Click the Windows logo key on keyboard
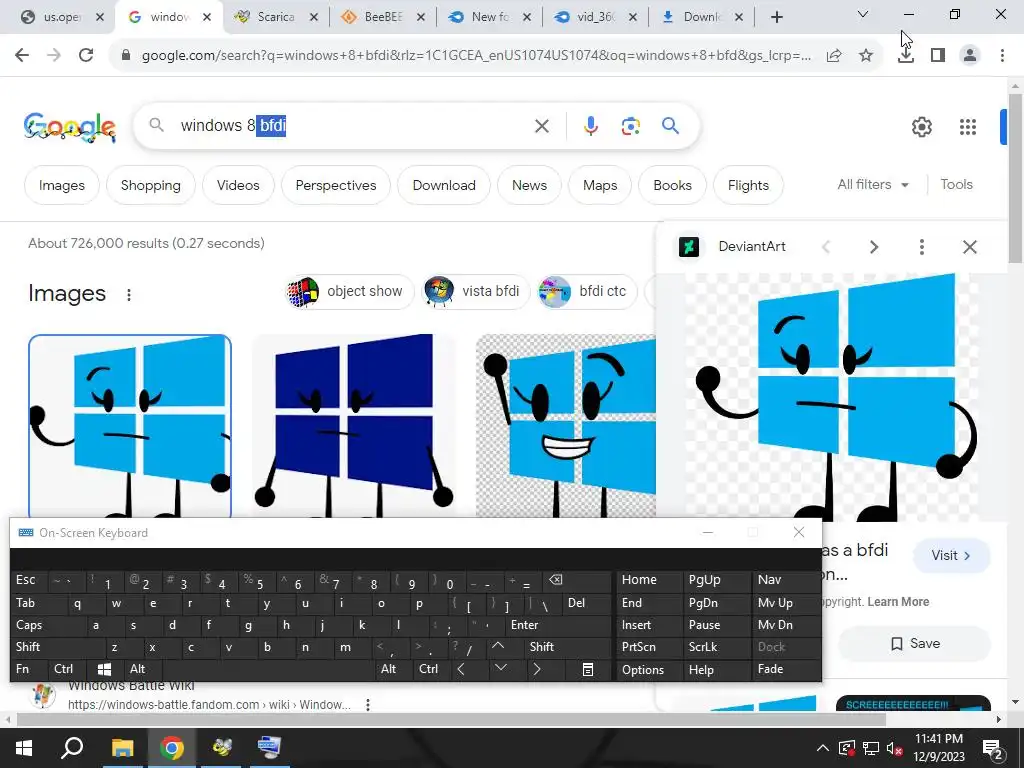The image size is (1024, 768). pyautogui.click(x=104, y=669)
